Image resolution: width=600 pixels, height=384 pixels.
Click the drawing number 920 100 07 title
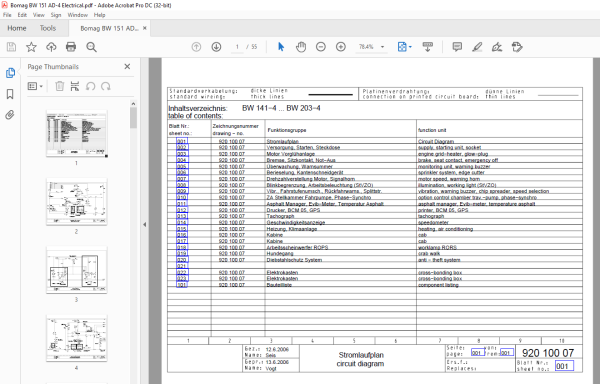click(x=548, y=353)
